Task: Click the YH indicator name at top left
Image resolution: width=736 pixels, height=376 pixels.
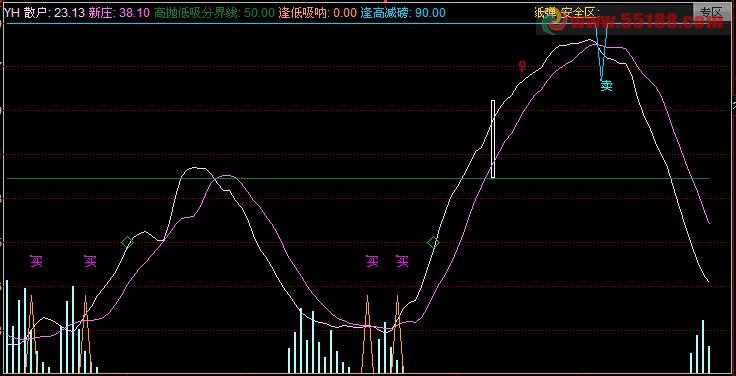Action: point(12,13)
